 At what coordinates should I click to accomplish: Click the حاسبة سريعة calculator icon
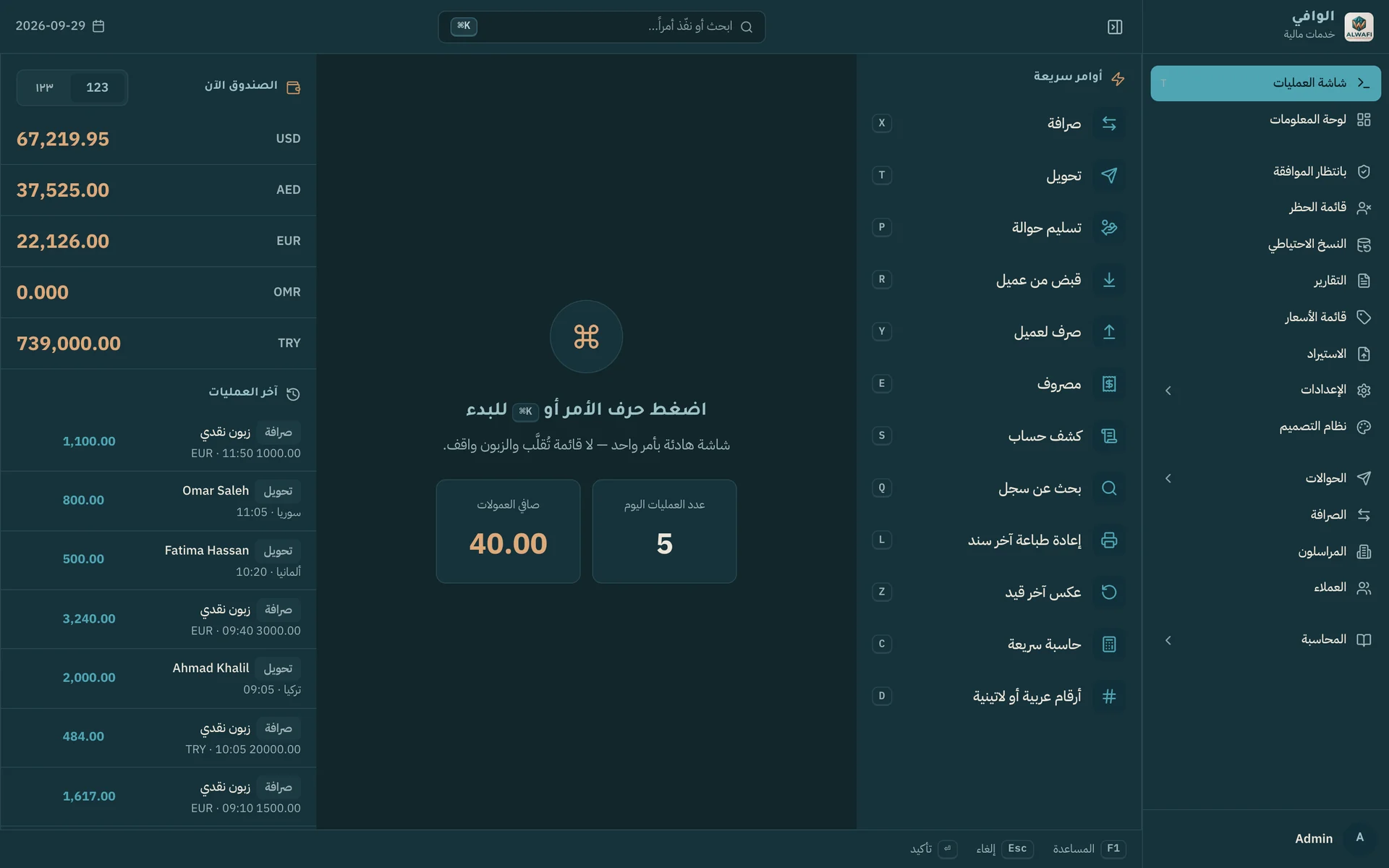tap(1109, 644)
